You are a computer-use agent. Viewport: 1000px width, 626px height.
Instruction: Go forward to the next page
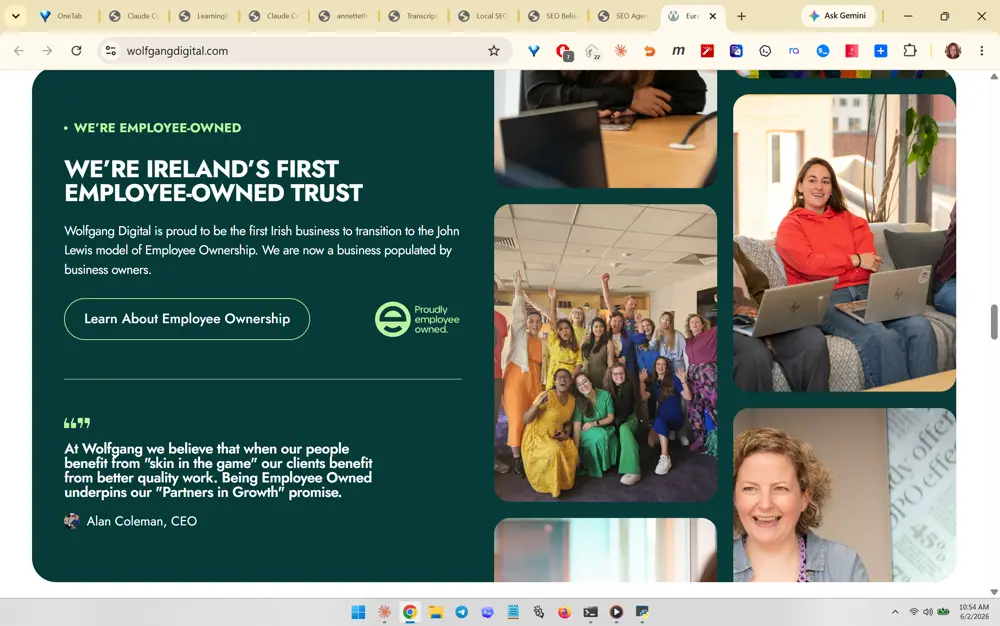coord(47,51)
